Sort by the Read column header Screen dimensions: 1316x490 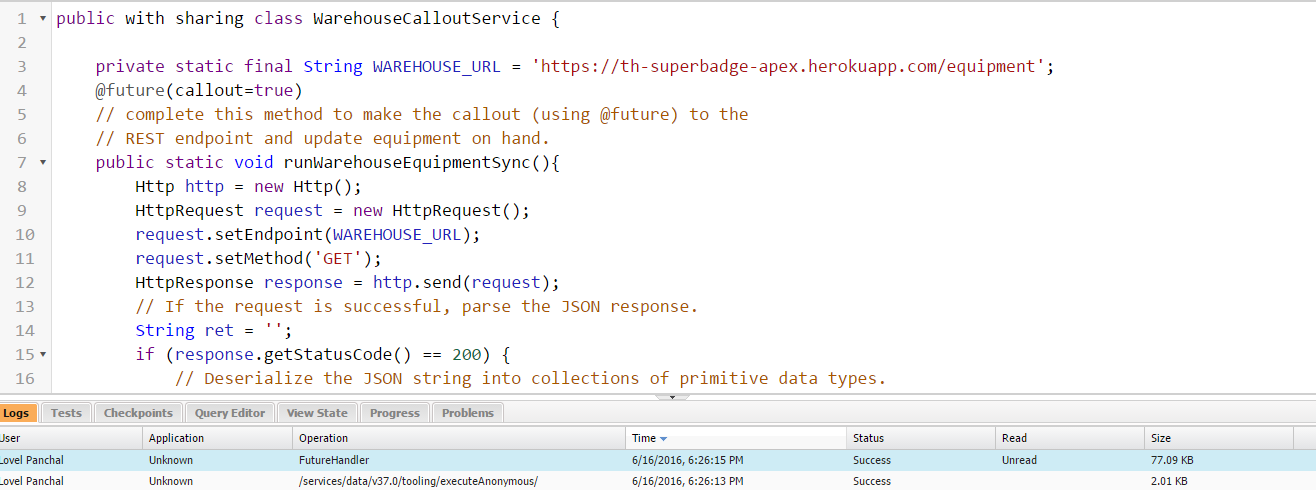click(1069, 438)
